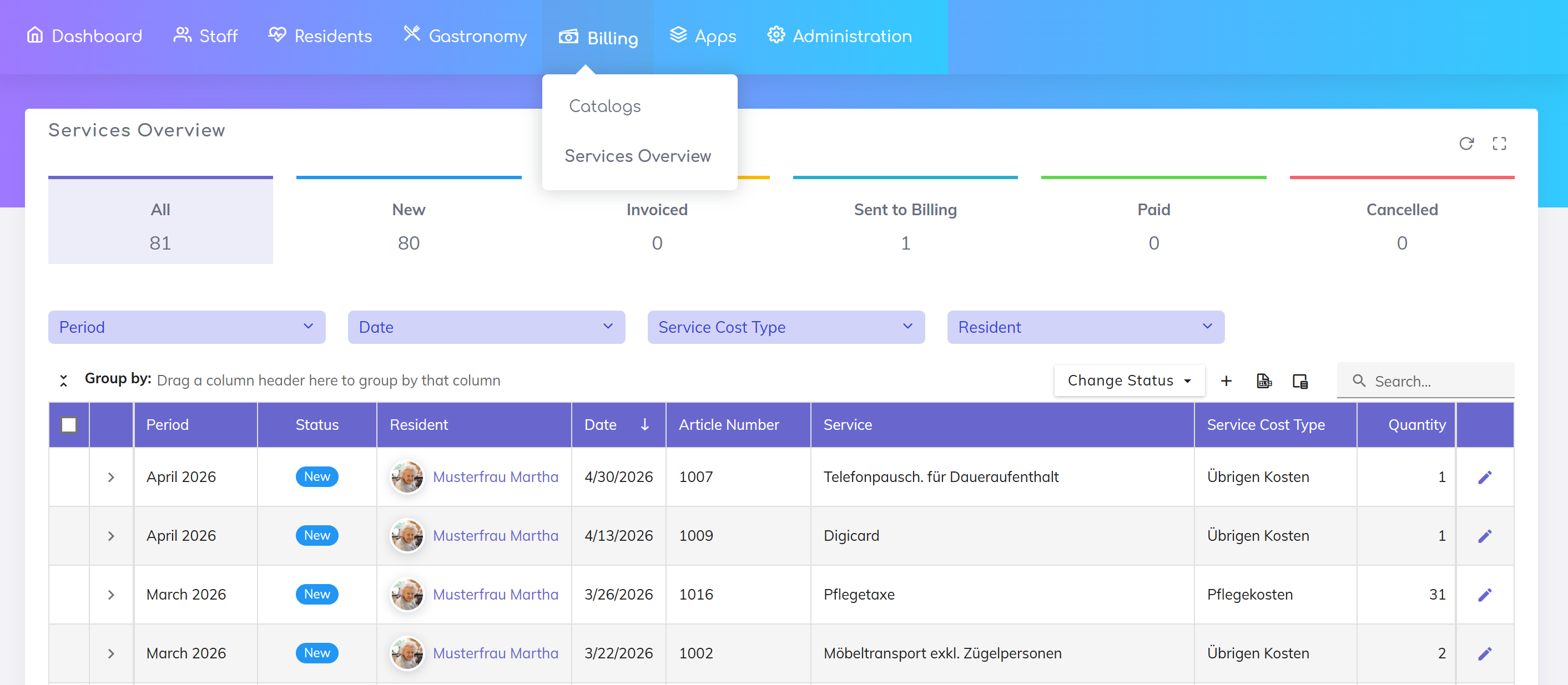
Task: Open the Service Cost Type filter dropdown
Action: click(x=785, y=327)
